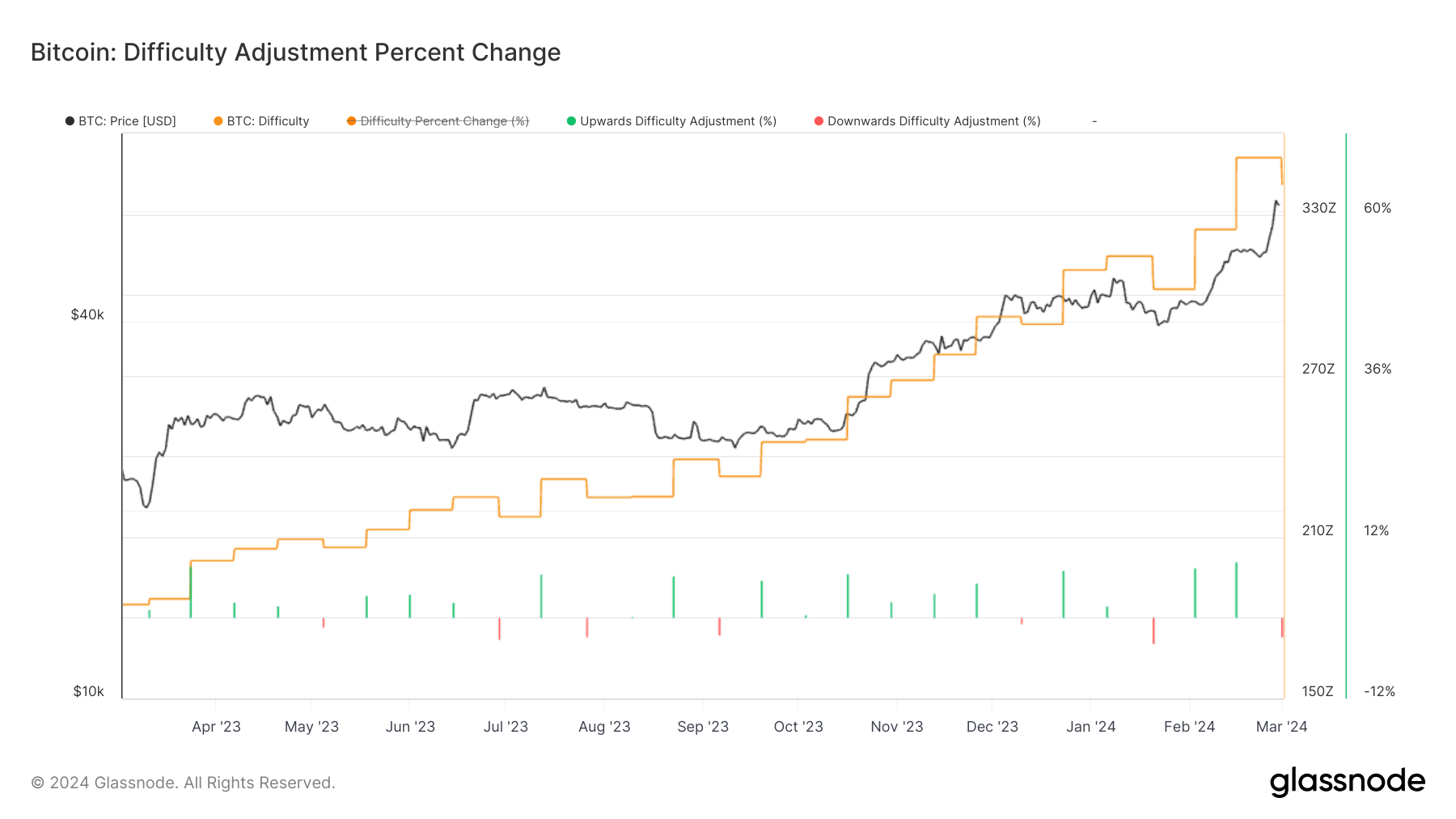The image size is (1456, 819).
Task: Click the red Downwards Adjustment legend dot
Action: pyautogui.click(x=819, y=121)
